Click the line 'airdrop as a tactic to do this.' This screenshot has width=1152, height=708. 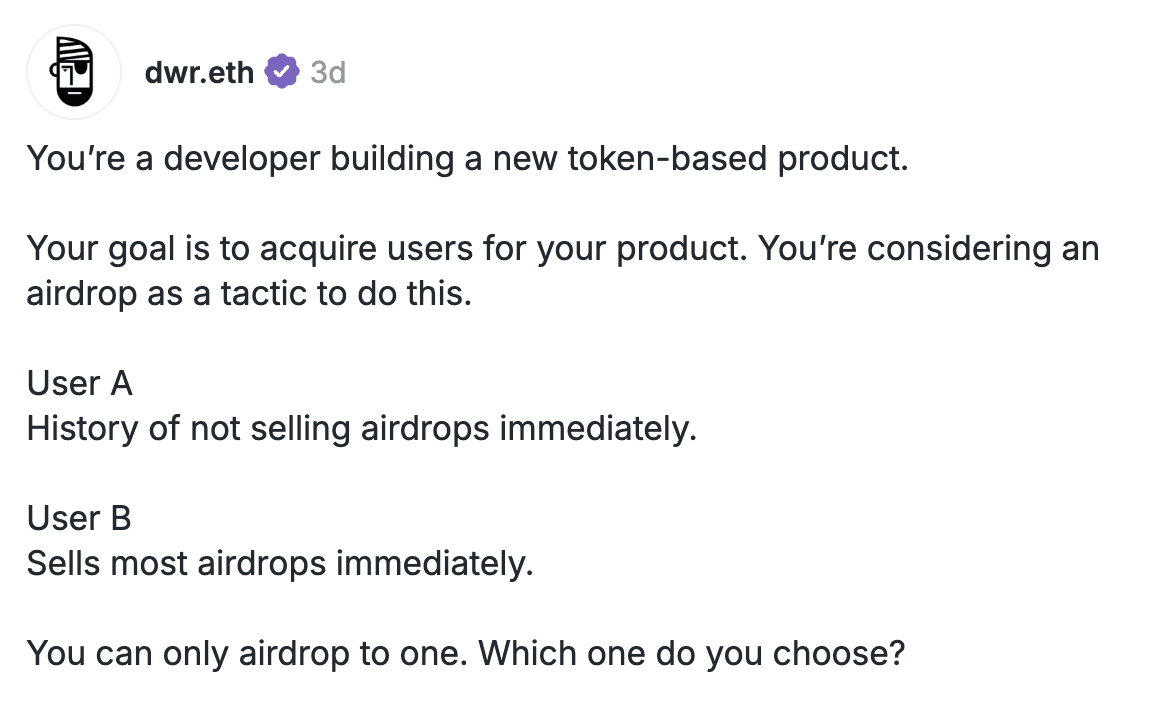pyautogui.click(x=249, y=294)
